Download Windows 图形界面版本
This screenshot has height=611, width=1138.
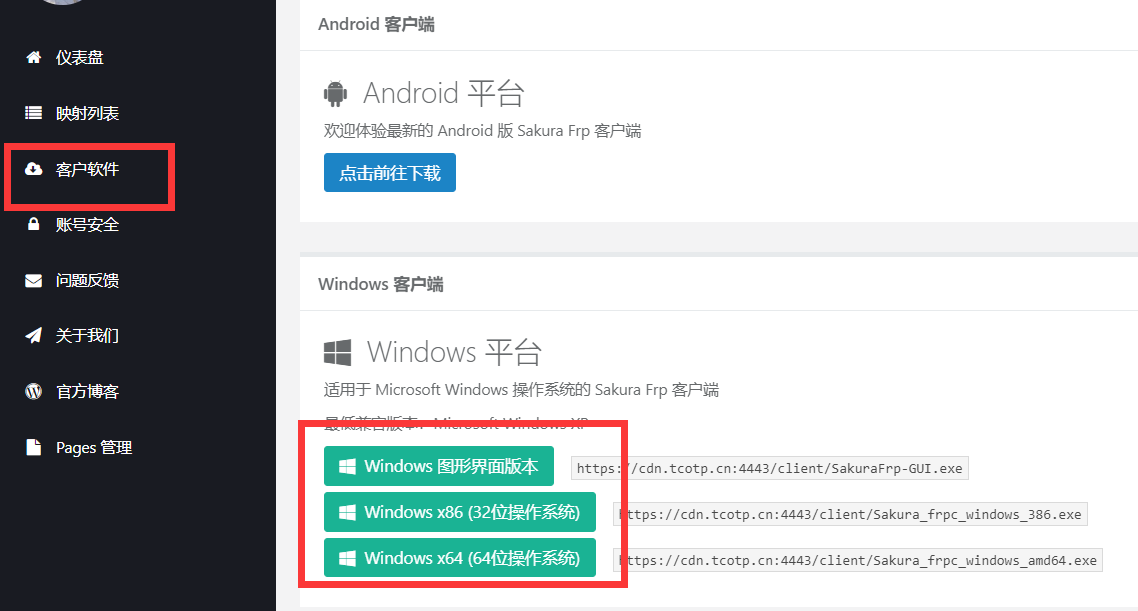438,466
